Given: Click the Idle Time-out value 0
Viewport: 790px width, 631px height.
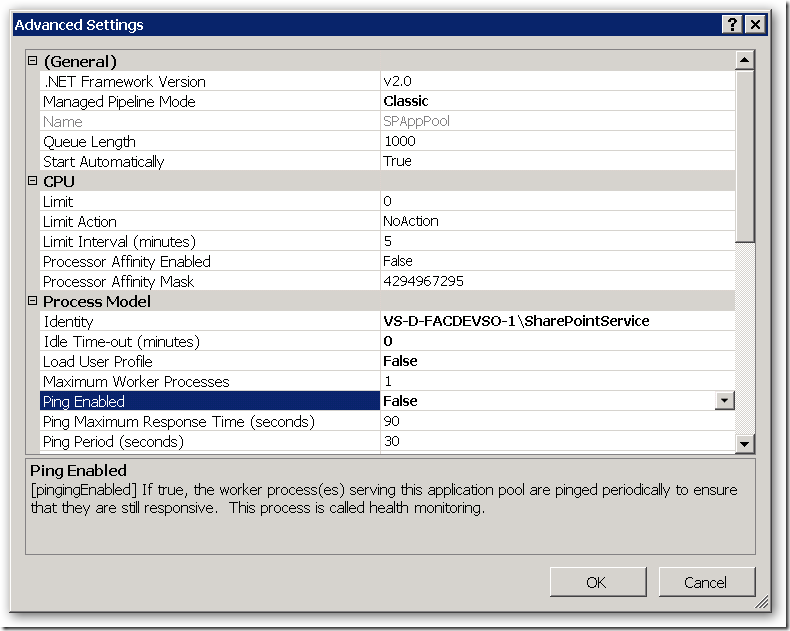Looking at the screenshot, I should (x=558, y=341).
